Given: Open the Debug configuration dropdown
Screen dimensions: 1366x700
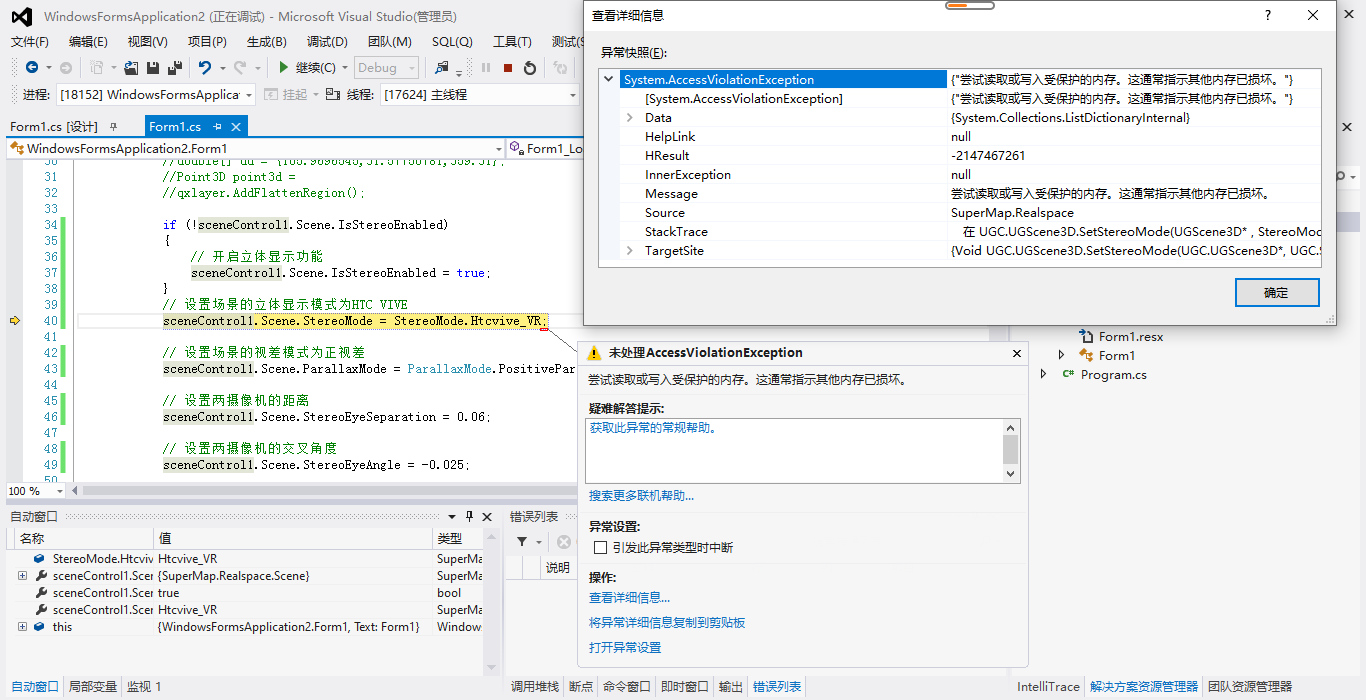Looking at the screenshot, I should (410, 68).
